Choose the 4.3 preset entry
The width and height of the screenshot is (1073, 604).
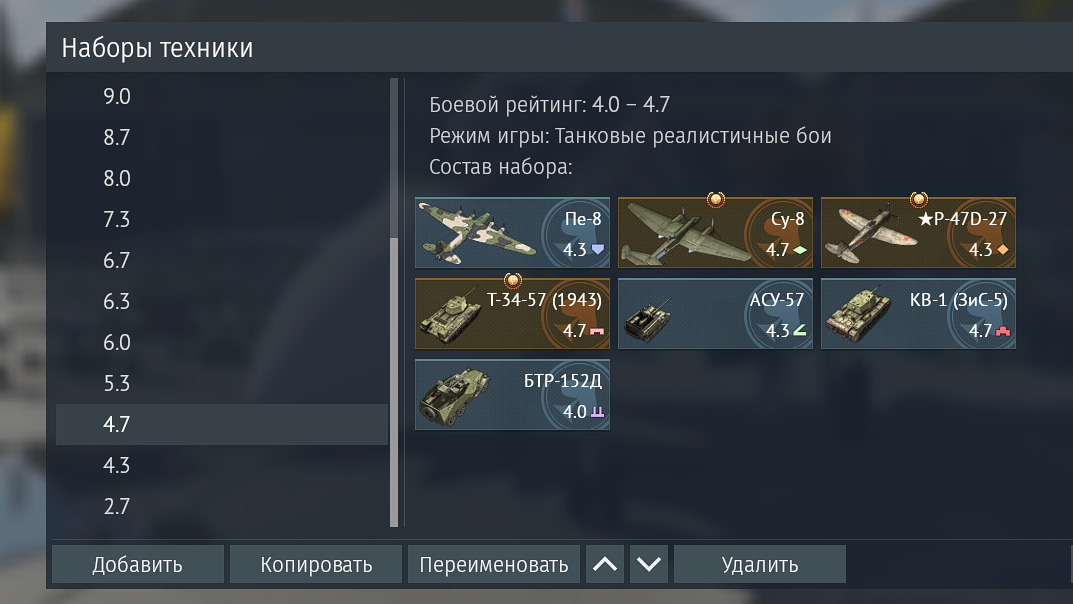[x=222, y=466]
